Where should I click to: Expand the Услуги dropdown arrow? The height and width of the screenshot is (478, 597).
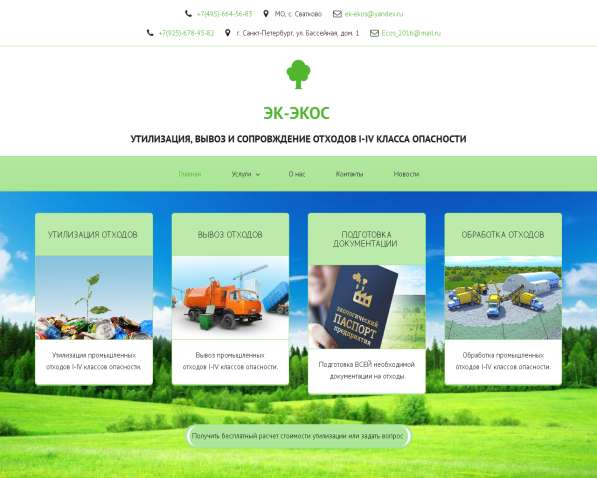[258, 175]
